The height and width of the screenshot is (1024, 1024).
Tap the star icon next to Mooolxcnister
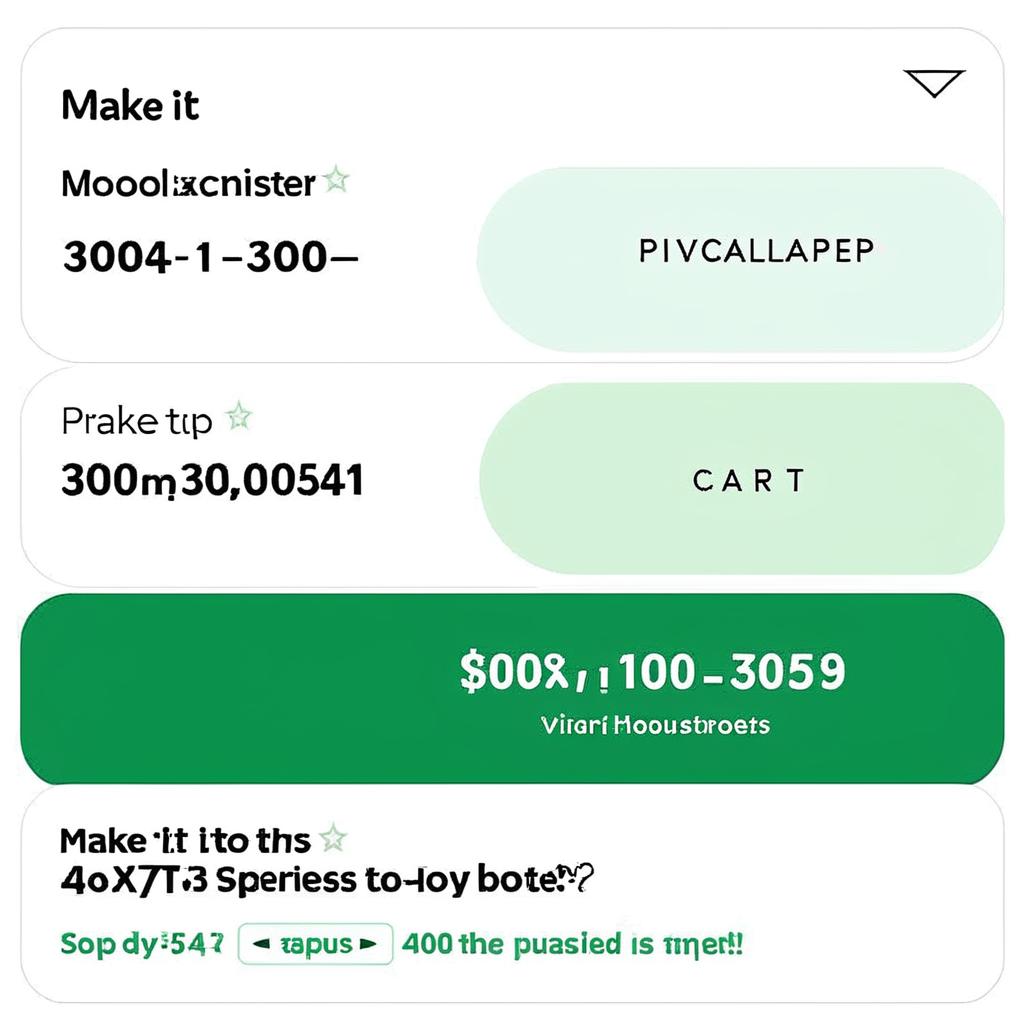tap(336, 179)
